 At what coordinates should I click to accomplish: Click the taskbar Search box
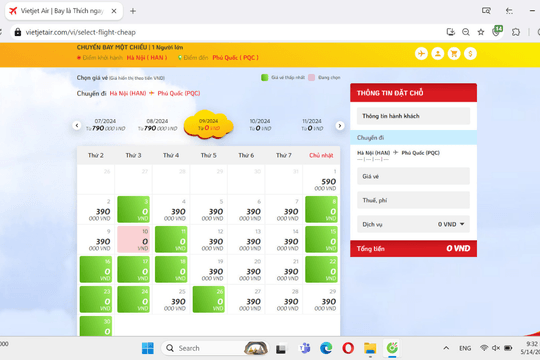click(215, 348)
